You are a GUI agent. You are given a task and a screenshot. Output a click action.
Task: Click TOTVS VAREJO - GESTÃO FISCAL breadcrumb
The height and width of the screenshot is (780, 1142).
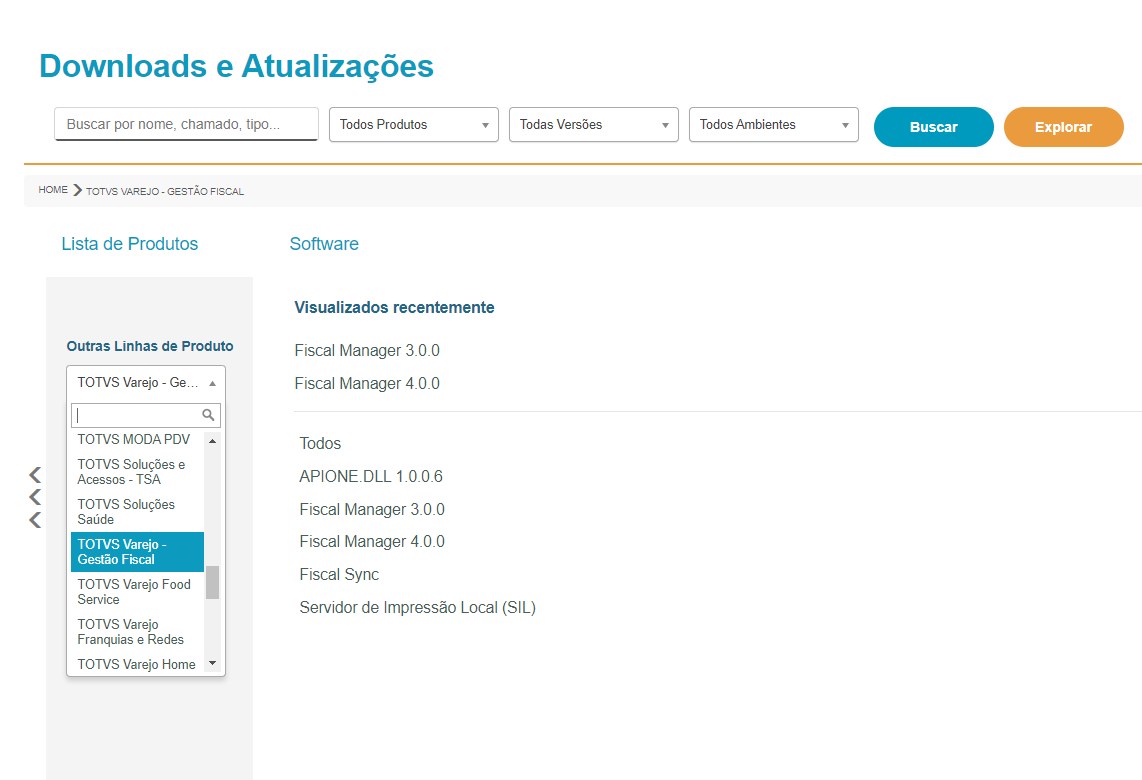pos(165,192)
